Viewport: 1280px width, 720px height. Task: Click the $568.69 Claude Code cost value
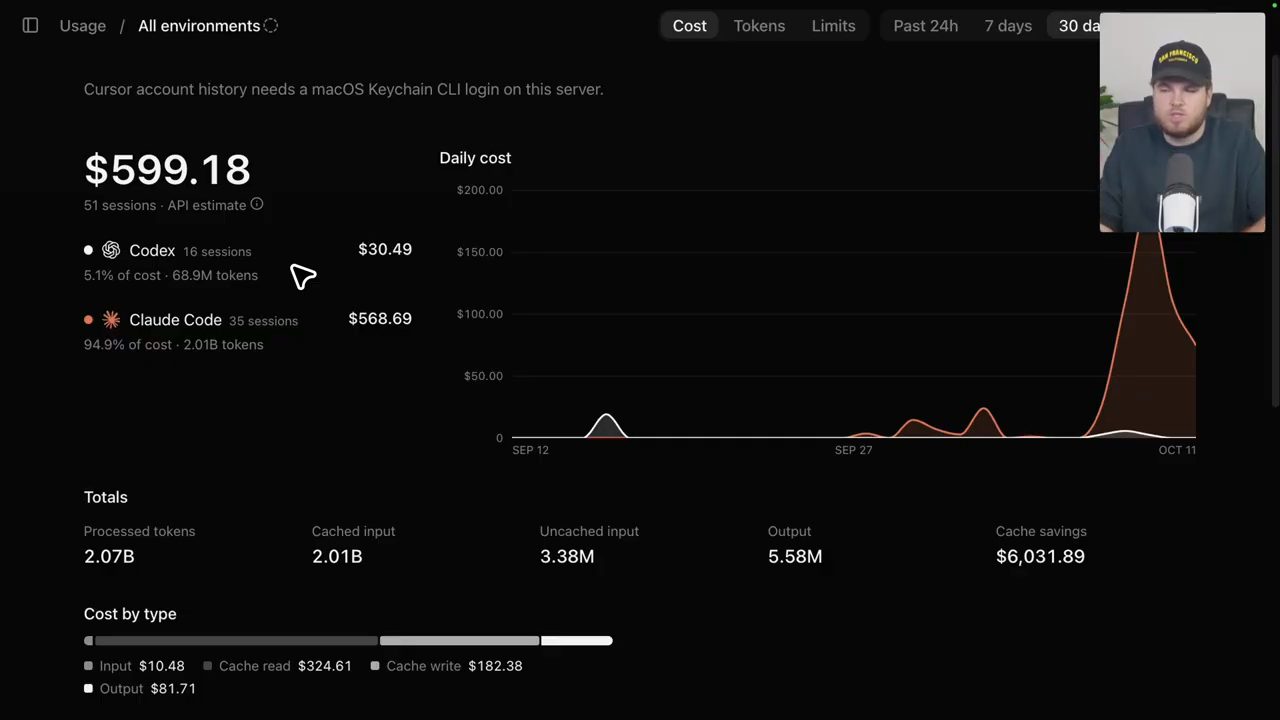click(x=380, y=318)
